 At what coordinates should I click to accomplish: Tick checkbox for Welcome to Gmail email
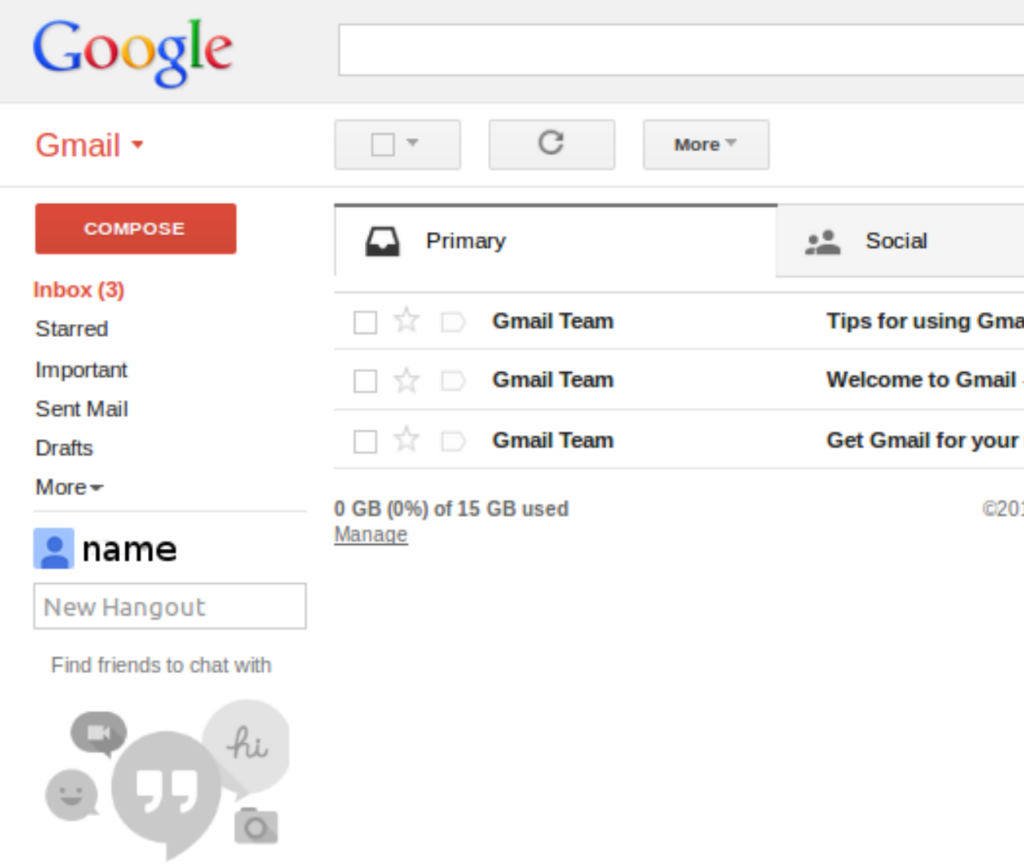[x=365, y=381]
